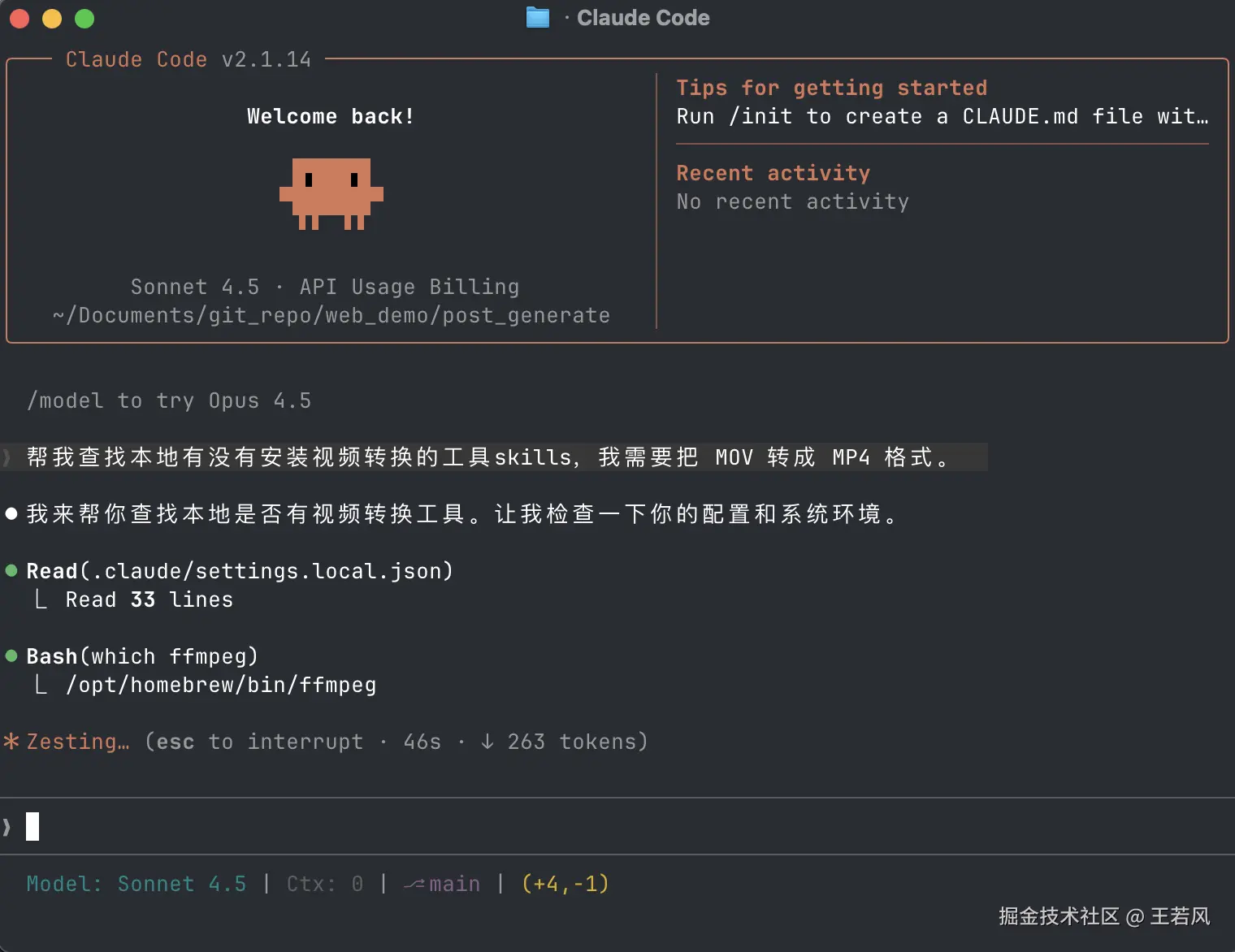Click the '263 tokens' counter
The image size is (1235, 952).
tap(572, 742)
